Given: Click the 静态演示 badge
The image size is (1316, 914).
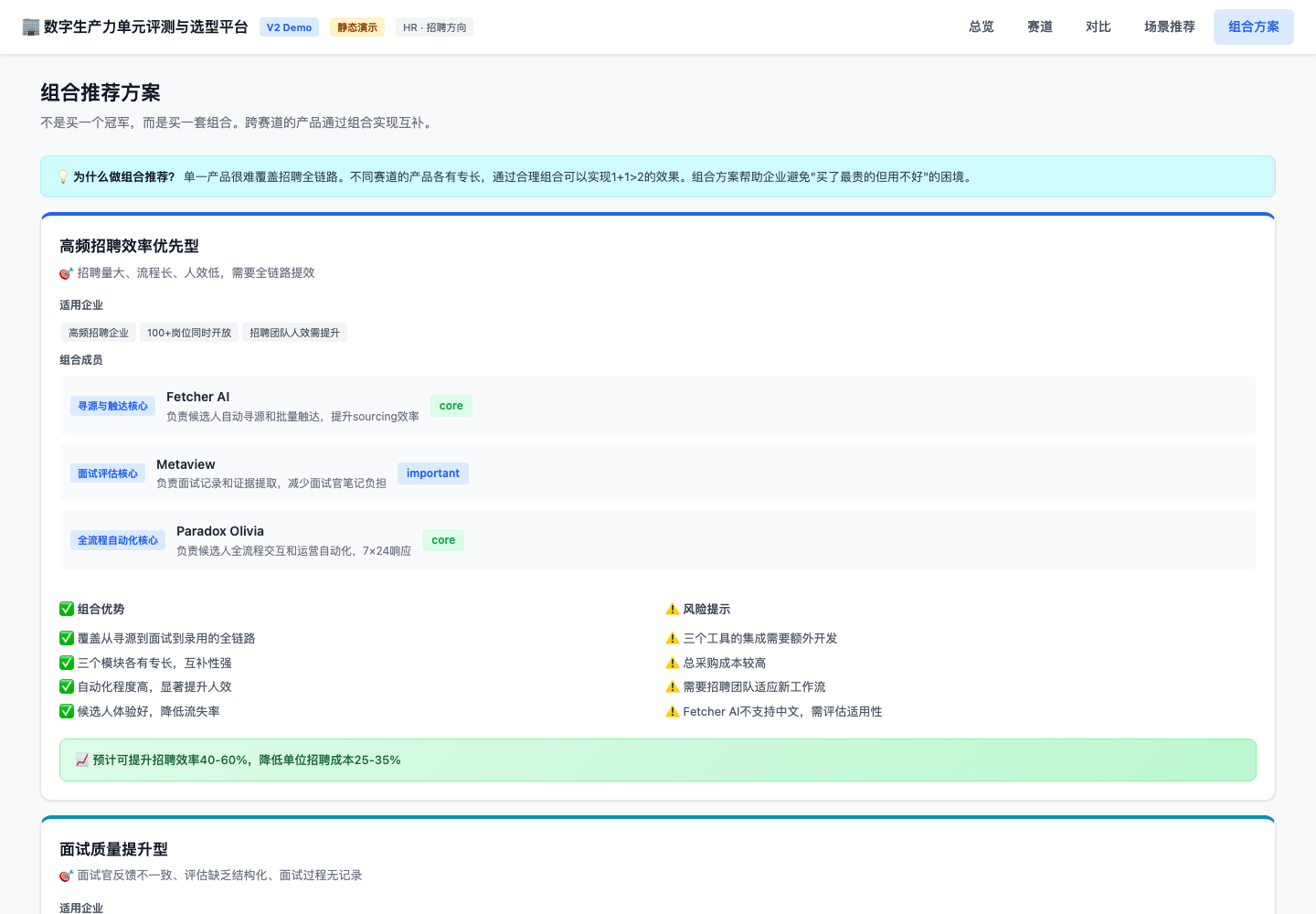Looking at the screenshot, I should point(357,27).
